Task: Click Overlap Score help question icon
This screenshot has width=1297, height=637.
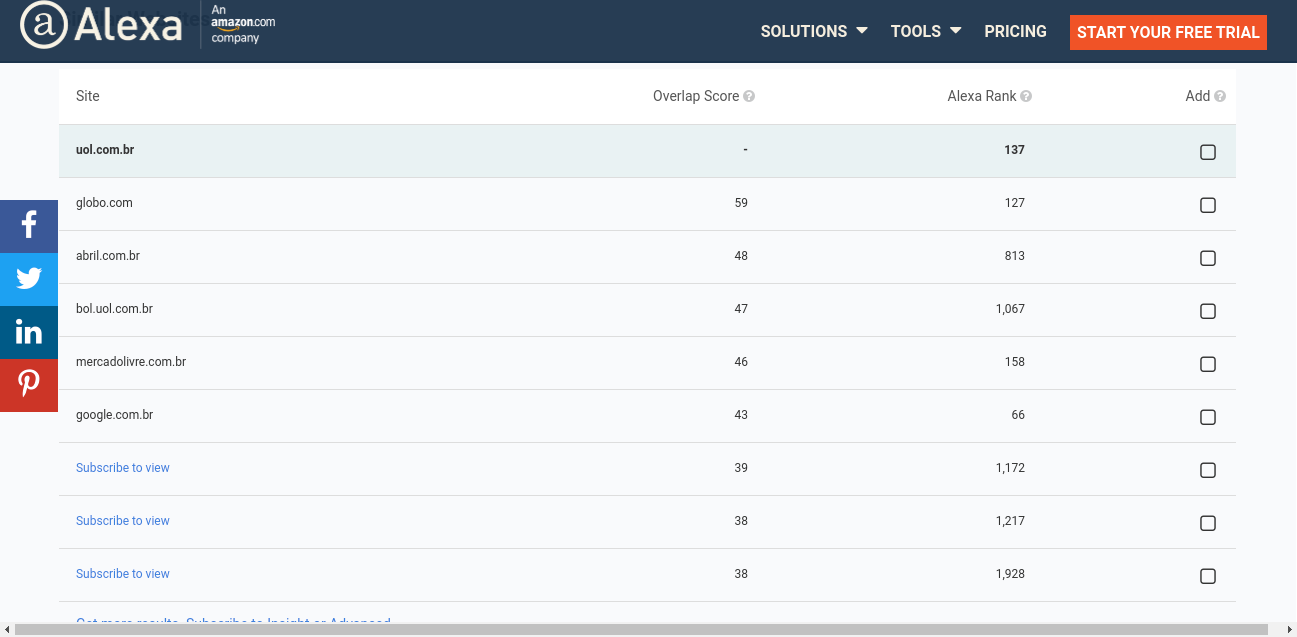Action: [x=749, y=97]
